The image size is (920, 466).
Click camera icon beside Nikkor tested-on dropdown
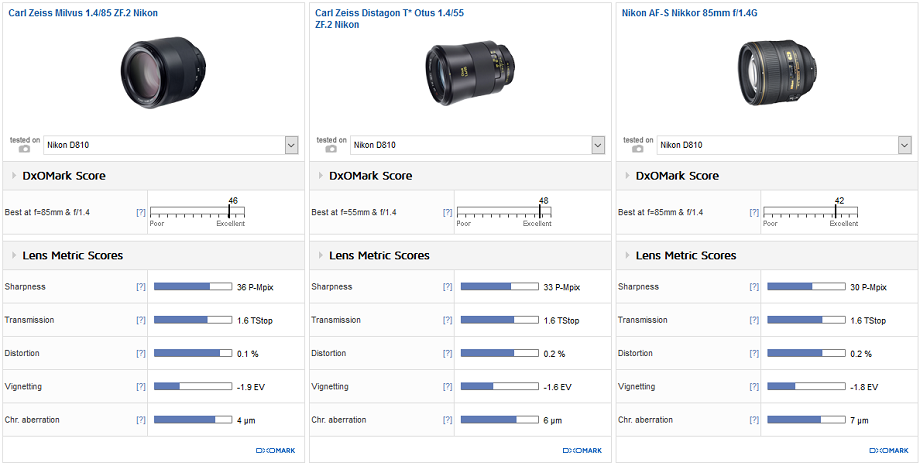click(x=638, y=149)
